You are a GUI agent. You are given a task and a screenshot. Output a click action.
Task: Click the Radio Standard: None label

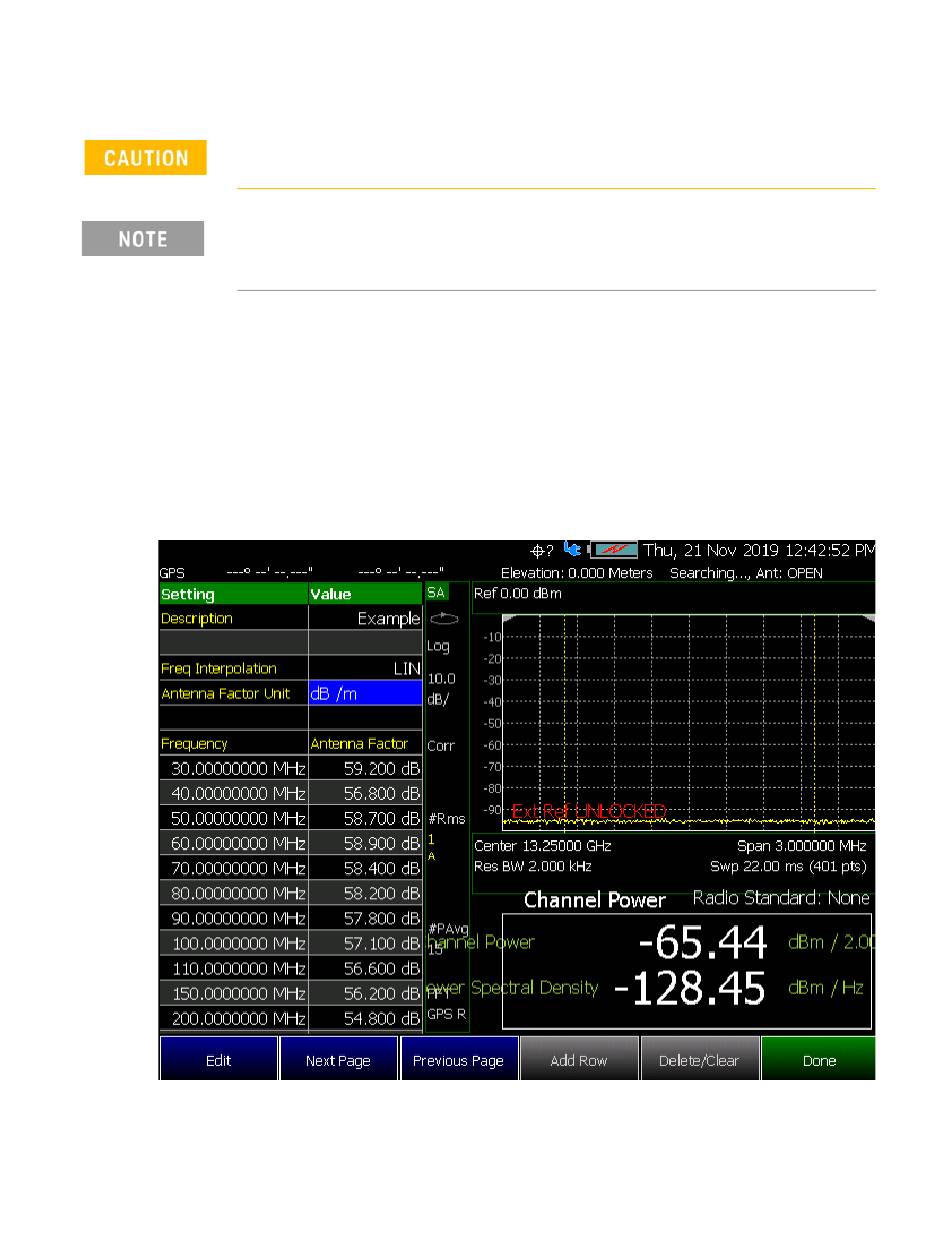[x=782, y=898]
